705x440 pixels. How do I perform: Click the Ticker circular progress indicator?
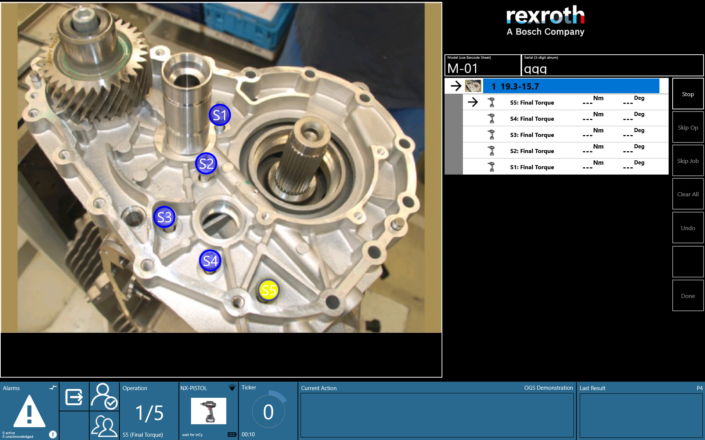268,411
